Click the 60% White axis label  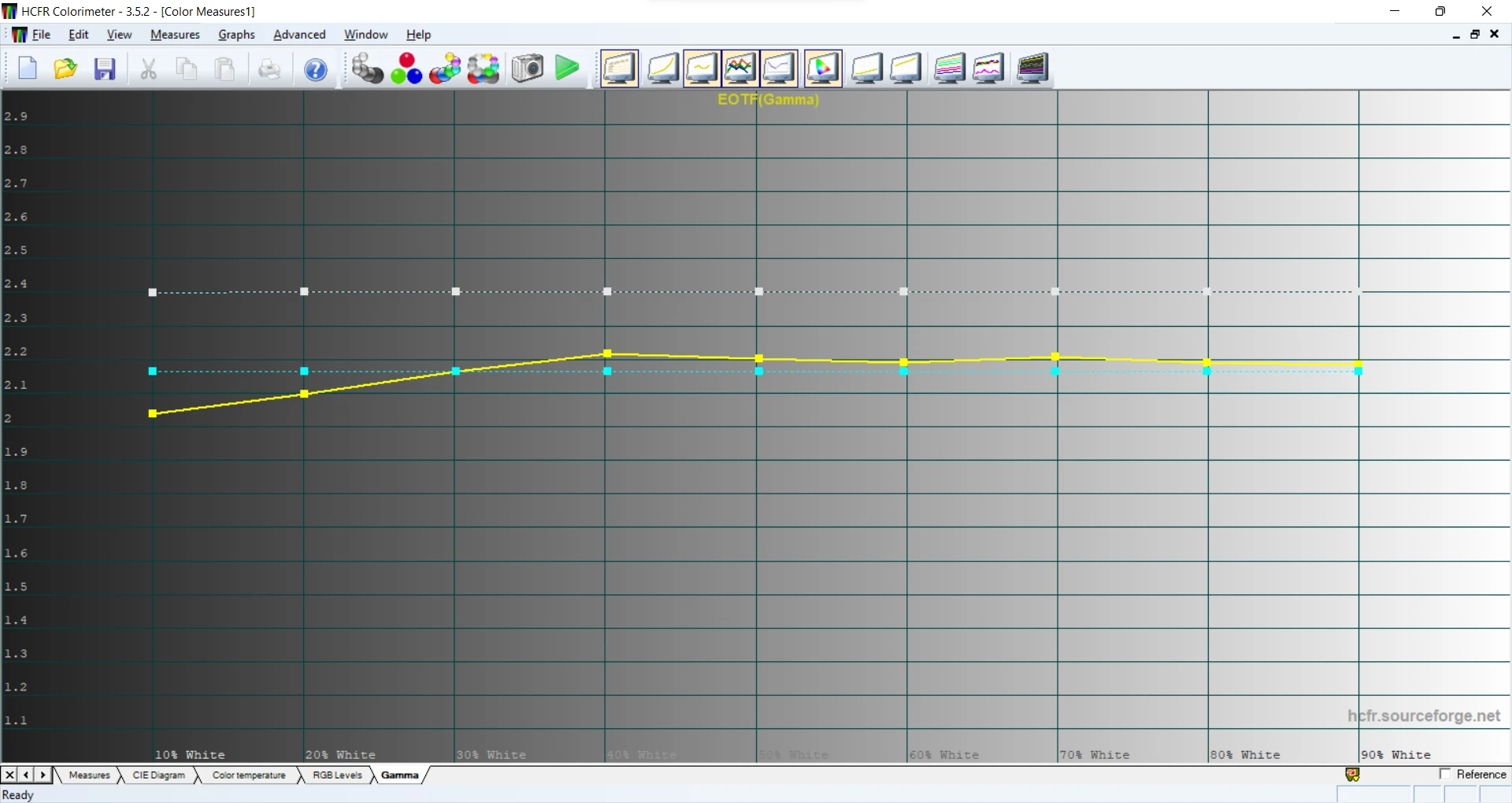(x=944, y=755)
